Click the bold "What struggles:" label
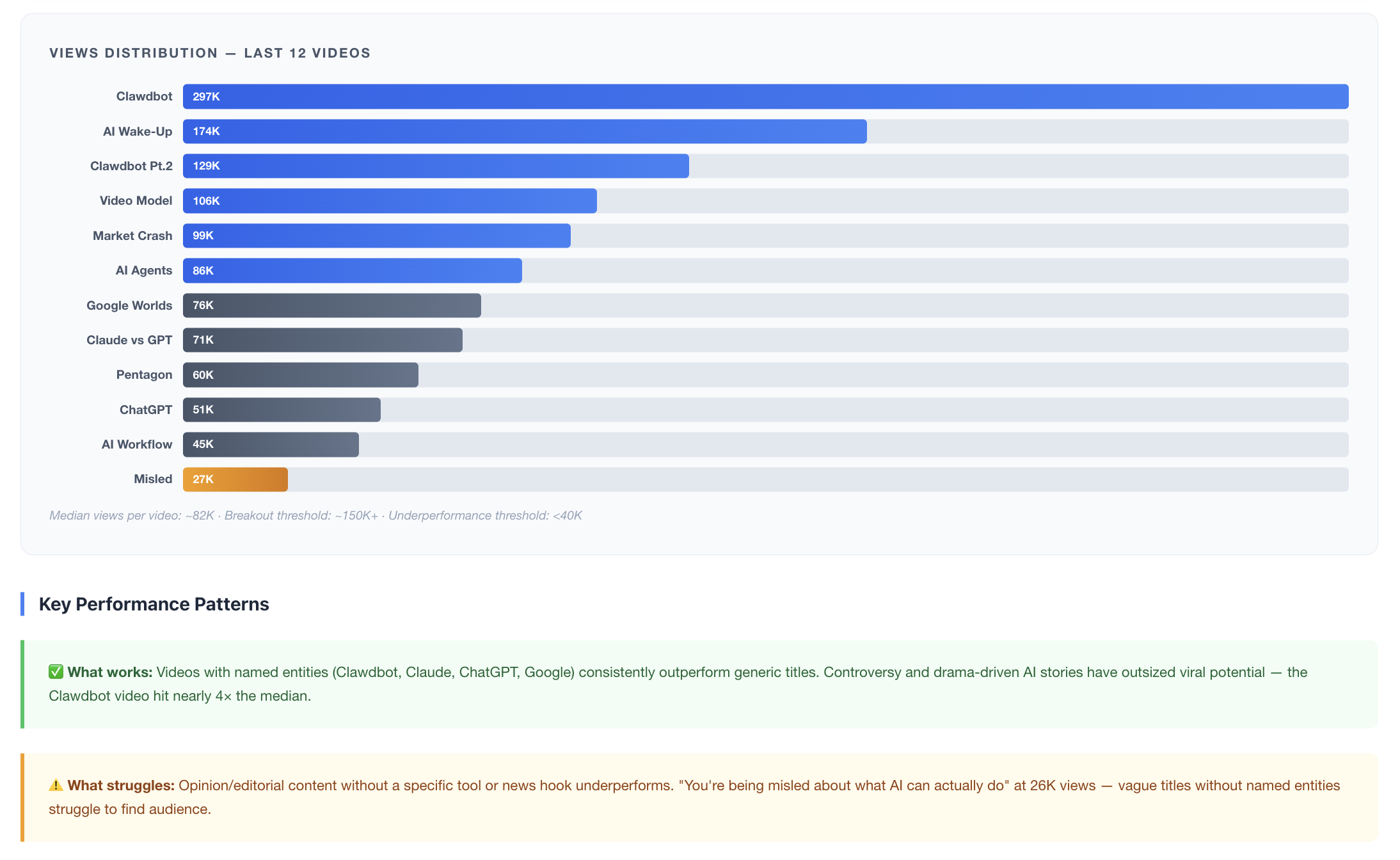The height and width of the screenshot is (860, 1400). point(121,785)
